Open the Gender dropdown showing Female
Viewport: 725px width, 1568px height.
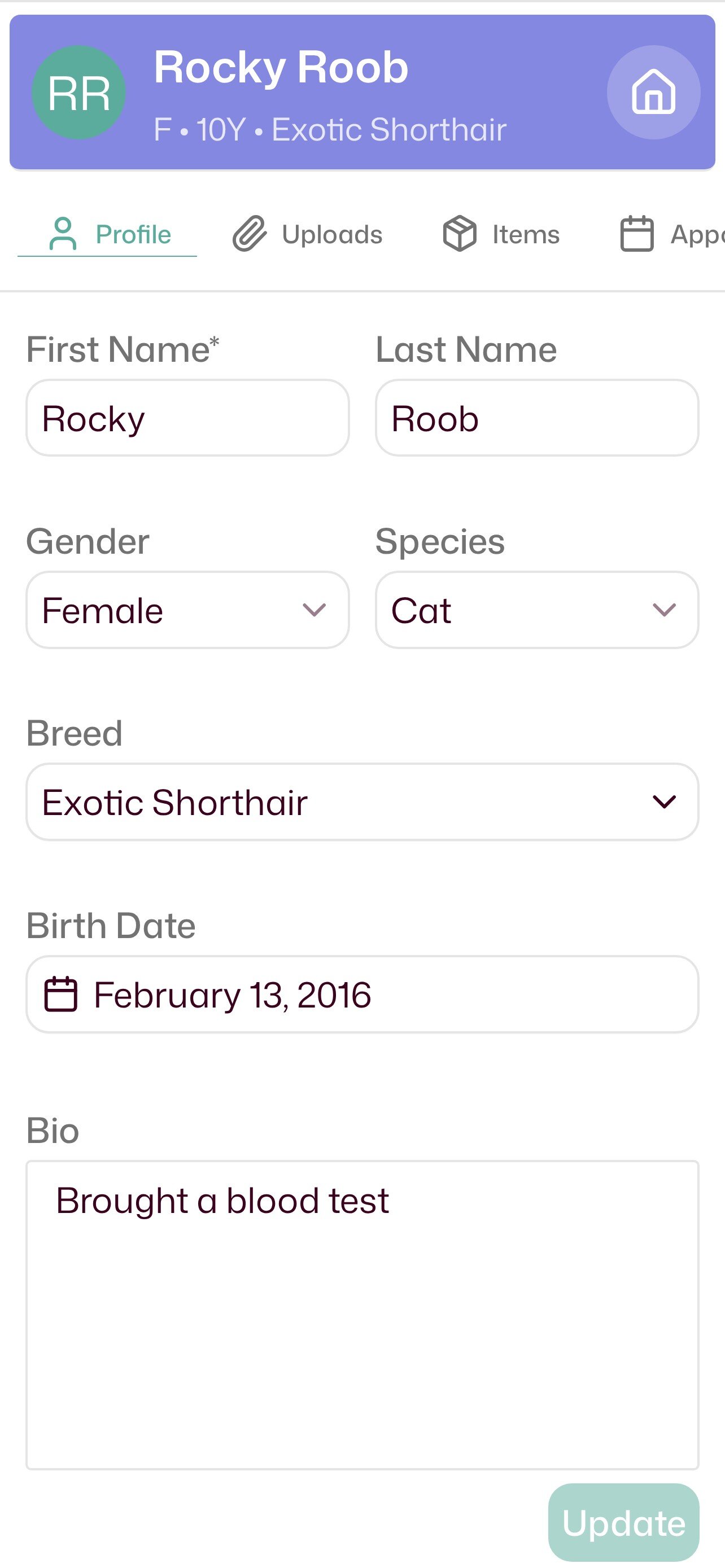pyautogui.click(x=187, y=610)
